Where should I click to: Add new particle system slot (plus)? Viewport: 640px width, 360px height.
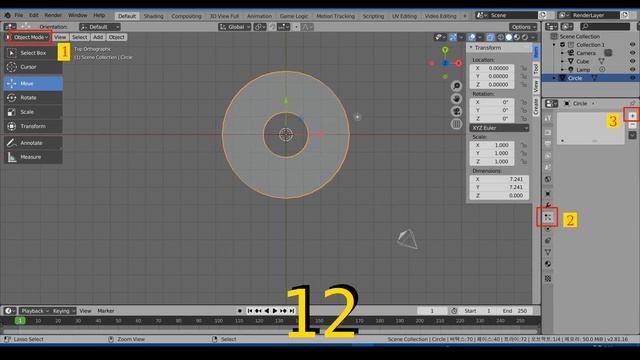click(x=632, y=116)
